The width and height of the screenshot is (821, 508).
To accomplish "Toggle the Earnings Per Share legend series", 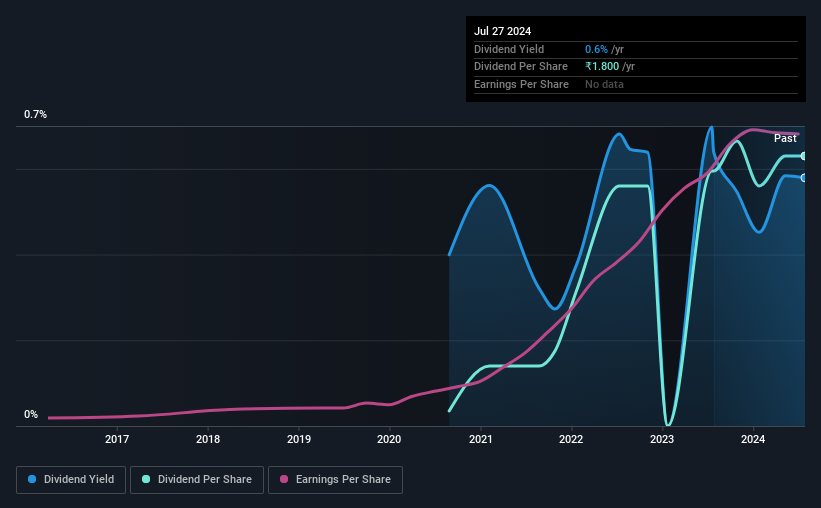I will point(335,480).
